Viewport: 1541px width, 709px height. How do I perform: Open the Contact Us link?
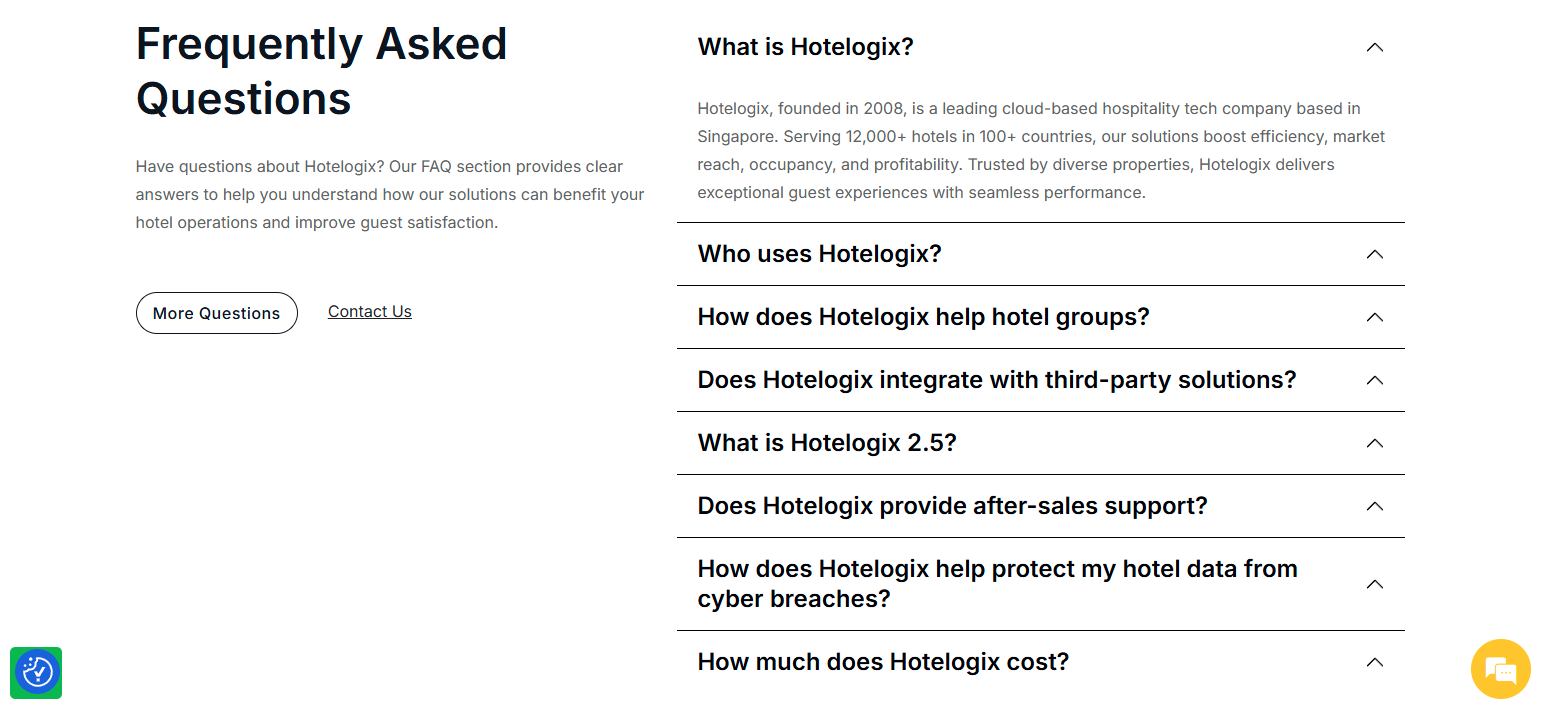pyautogui.click(x=369, y=311)
